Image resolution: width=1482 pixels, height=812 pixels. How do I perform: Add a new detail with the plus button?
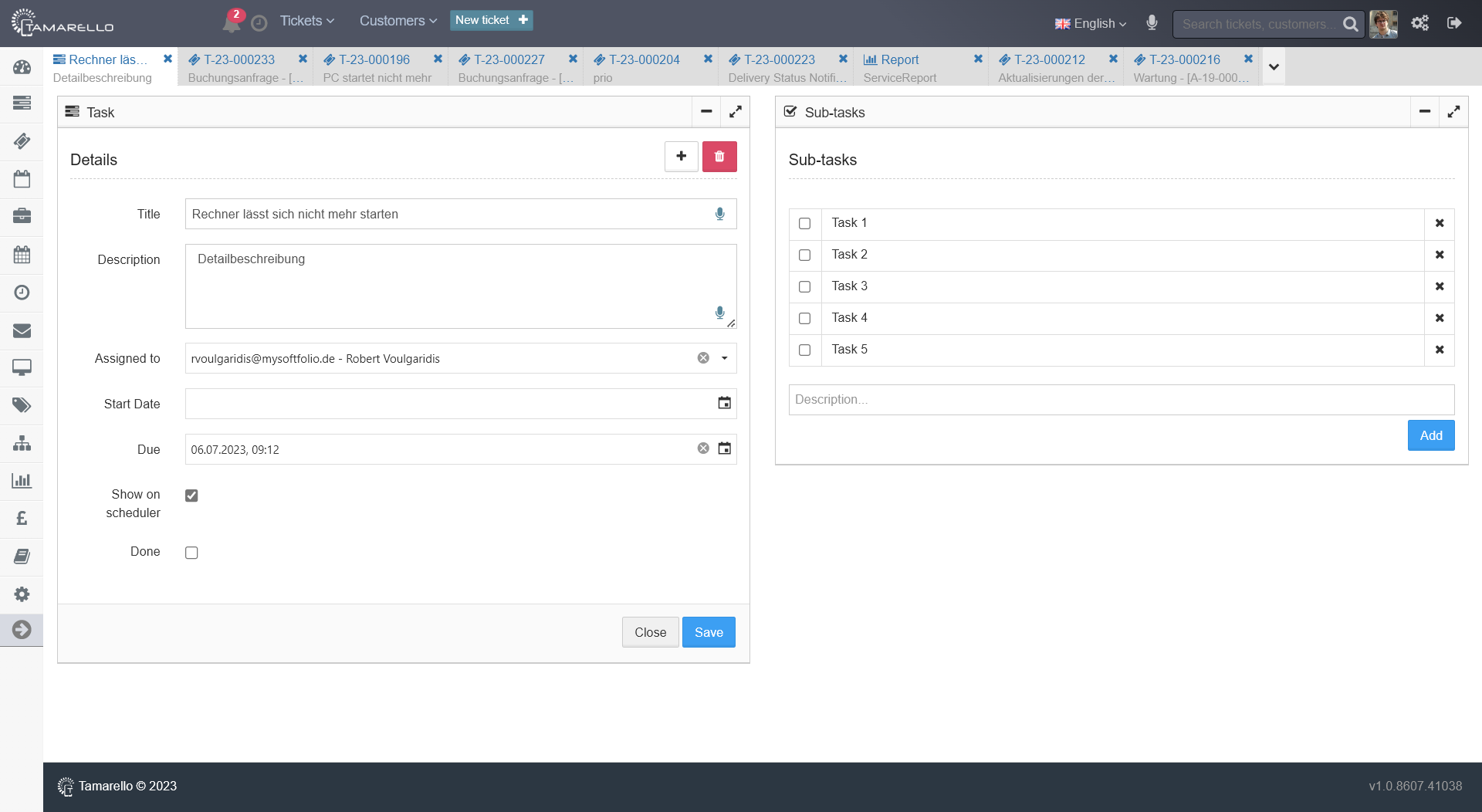pyautogui.click(x=682, y=157)
